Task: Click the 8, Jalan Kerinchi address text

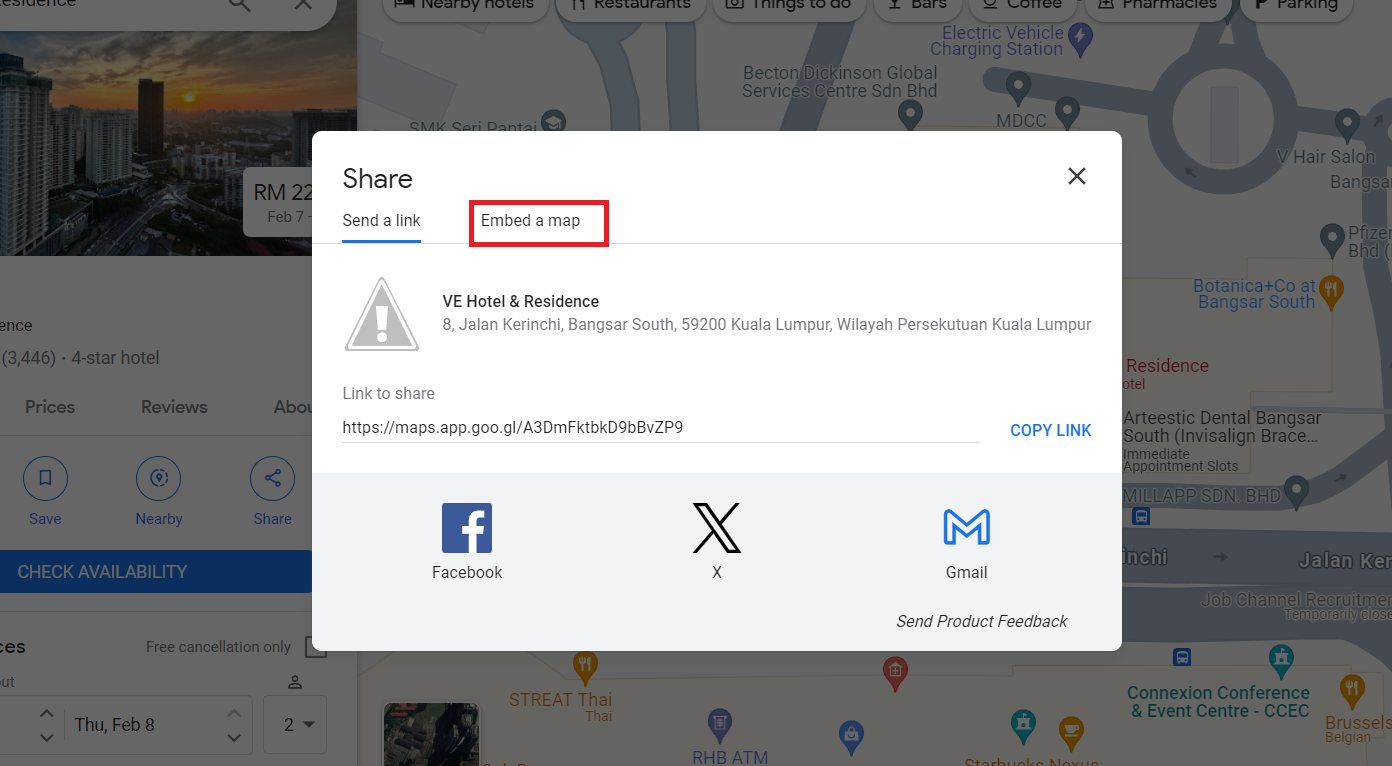Action: [766, 325]
